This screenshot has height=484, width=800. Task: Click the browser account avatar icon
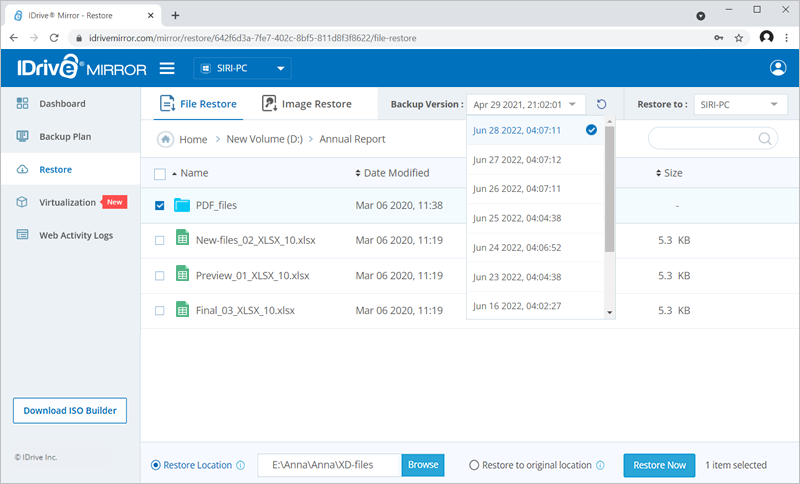766,37
